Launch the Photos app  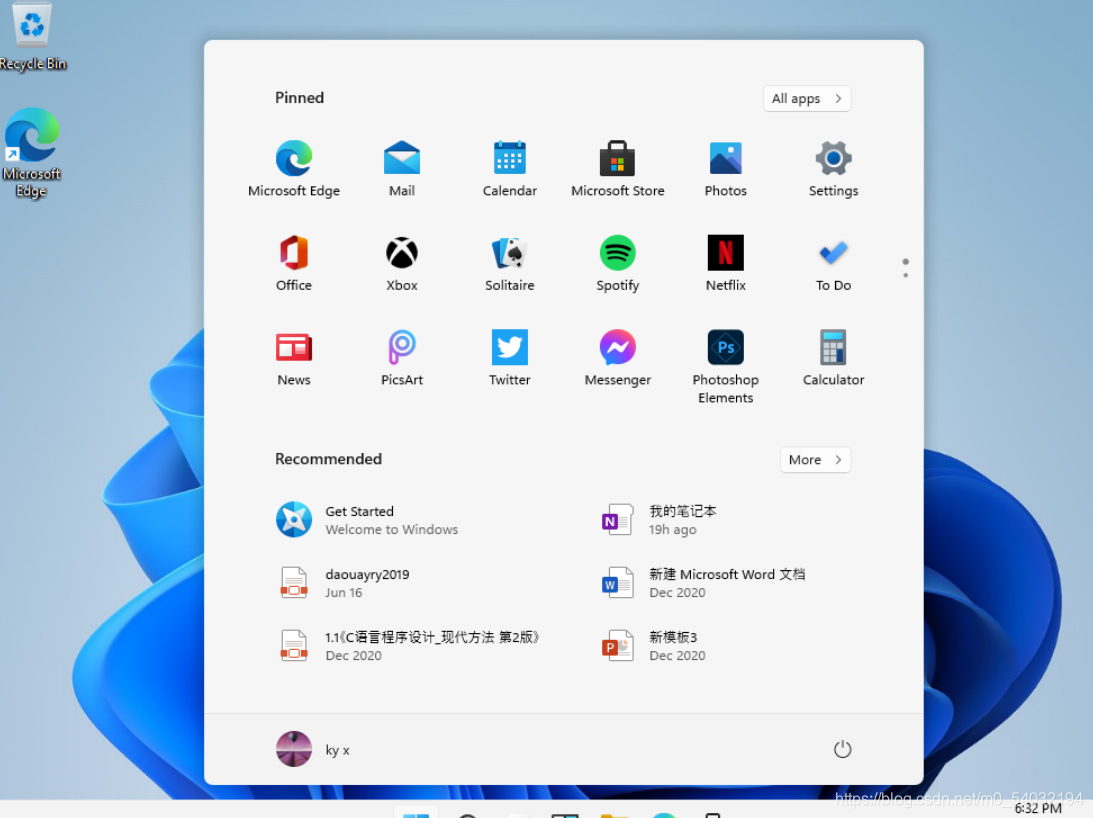[x=725, y=168]
